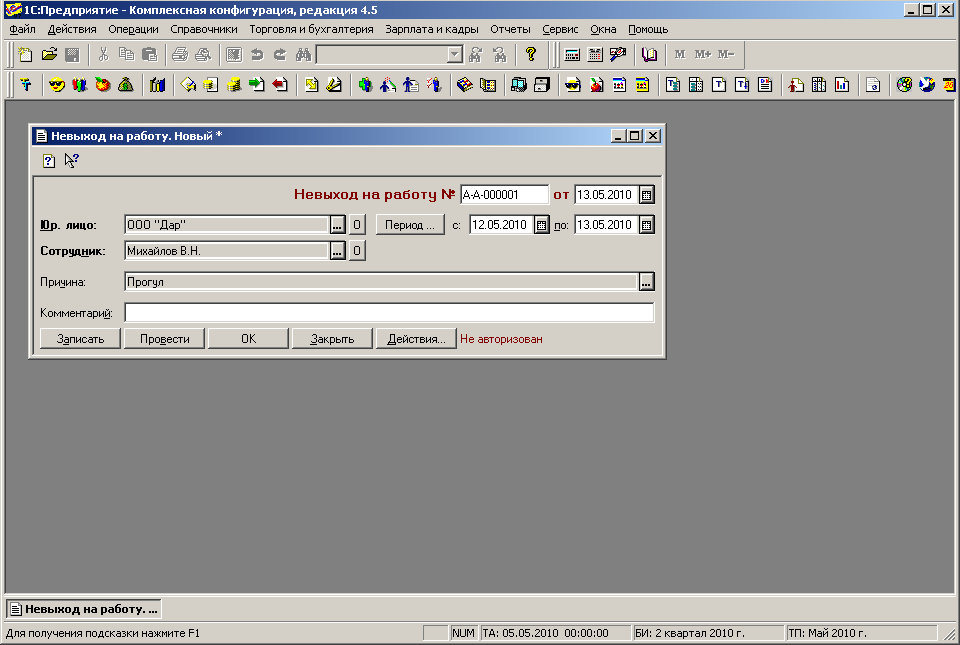Click the Период ... button
Screen dimensions: 960x645
pyautogui.click(x=410, y=225)
